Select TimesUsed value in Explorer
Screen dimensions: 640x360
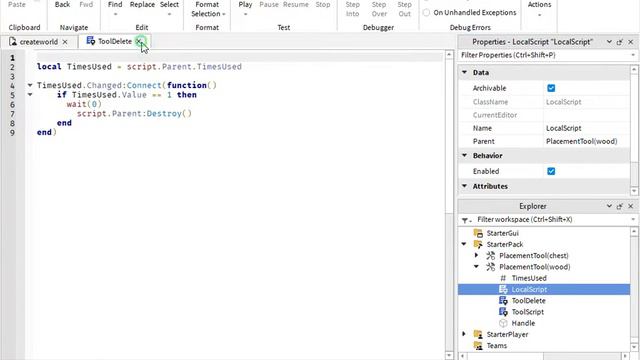[529, 278]
